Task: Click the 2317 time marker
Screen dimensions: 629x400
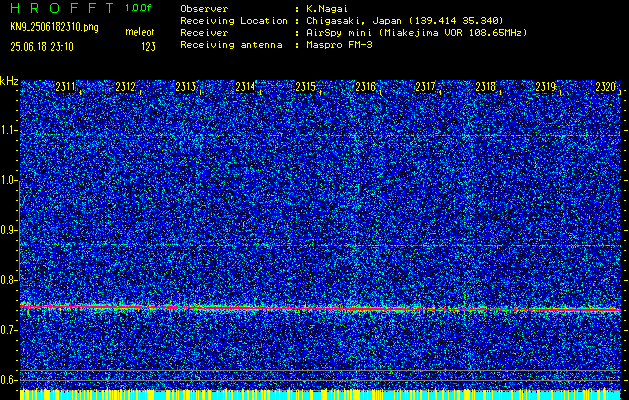Action: coord(426,87)
